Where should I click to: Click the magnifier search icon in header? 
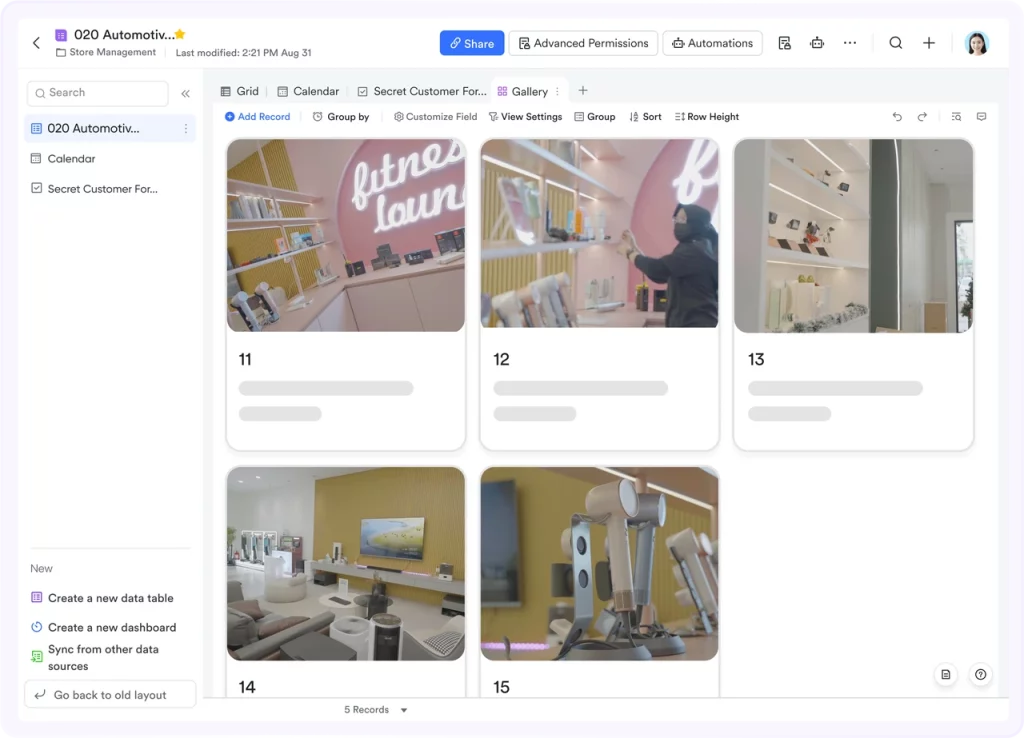tap(896, 43)
